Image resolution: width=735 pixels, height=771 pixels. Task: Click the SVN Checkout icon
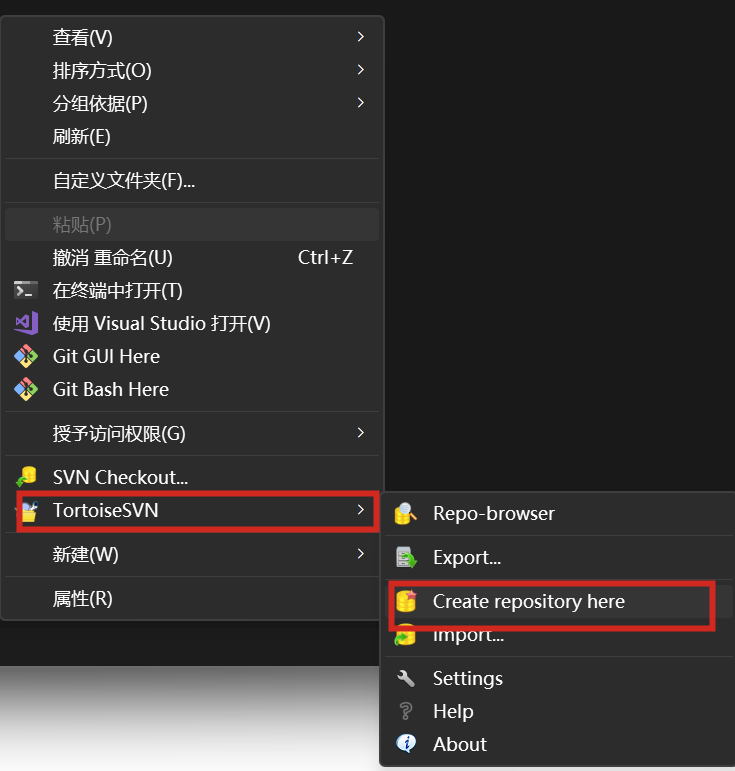coord(26,478)
